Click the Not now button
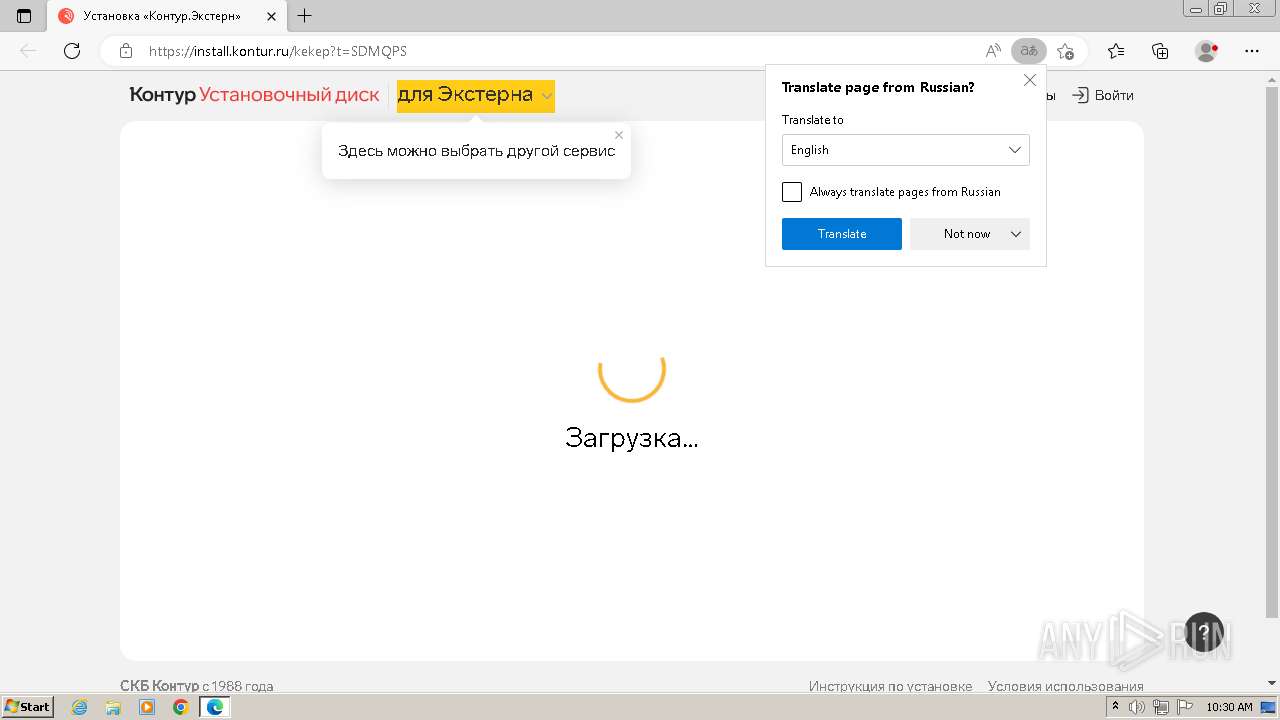Screen dimensions: 1280x720 967,234
